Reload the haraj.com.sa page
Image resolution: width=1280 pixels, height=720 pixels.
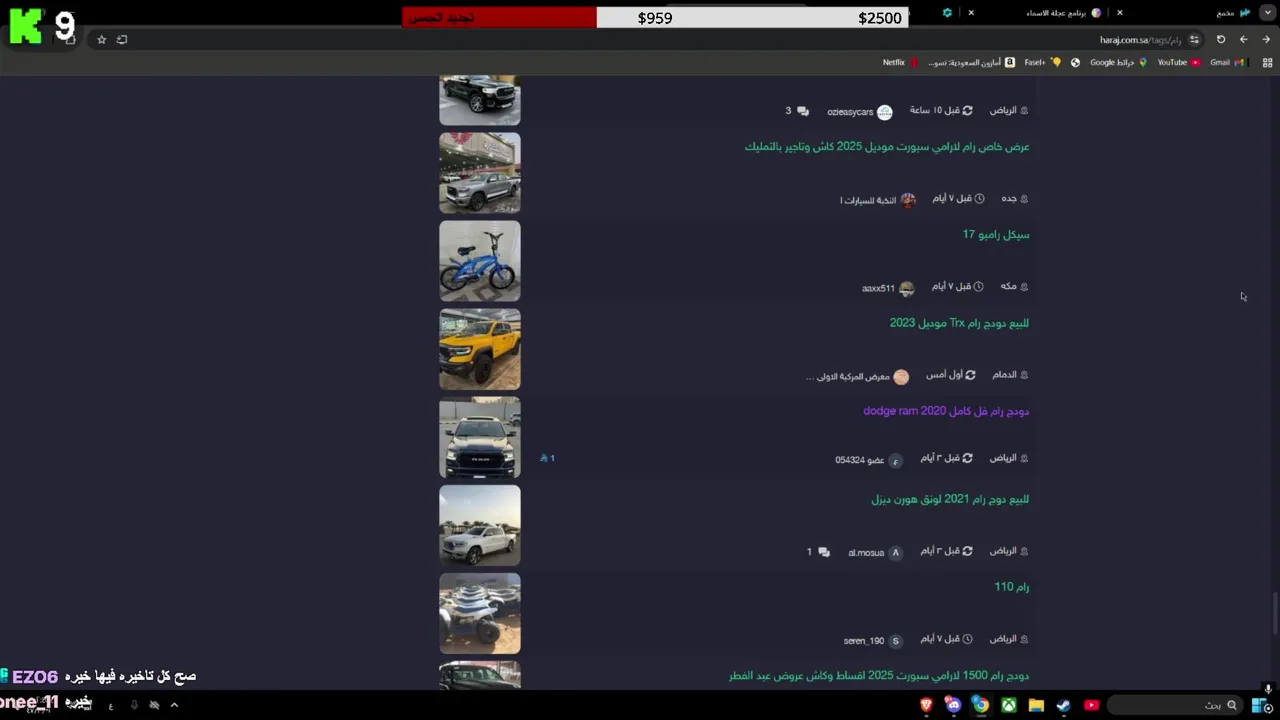[x=1221, y=39]
